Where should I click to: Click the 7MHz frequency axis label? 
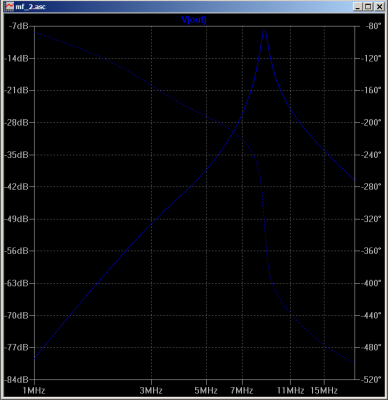pos(242,391)
